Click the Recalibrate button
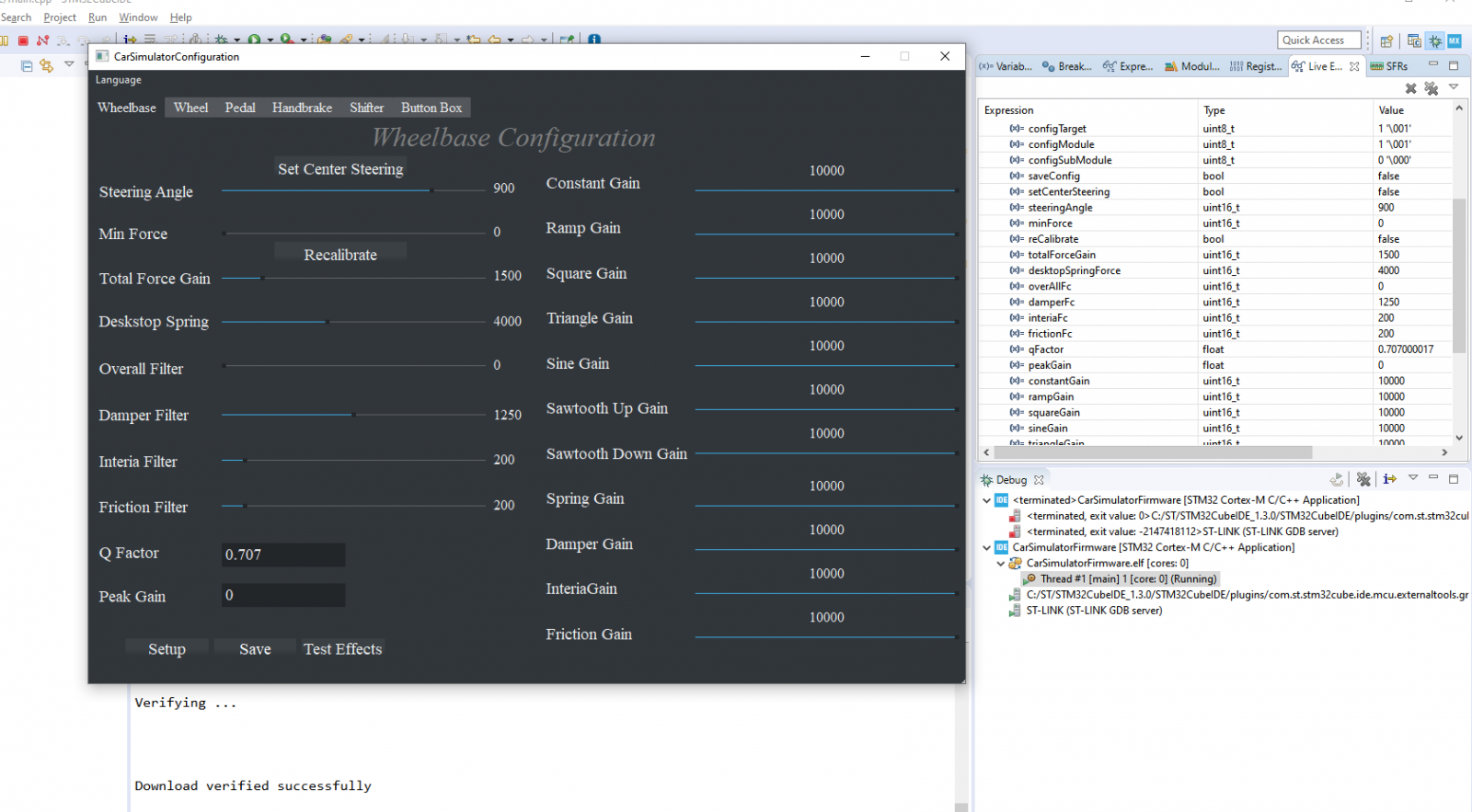1472x812 pixels. [340, 255]
